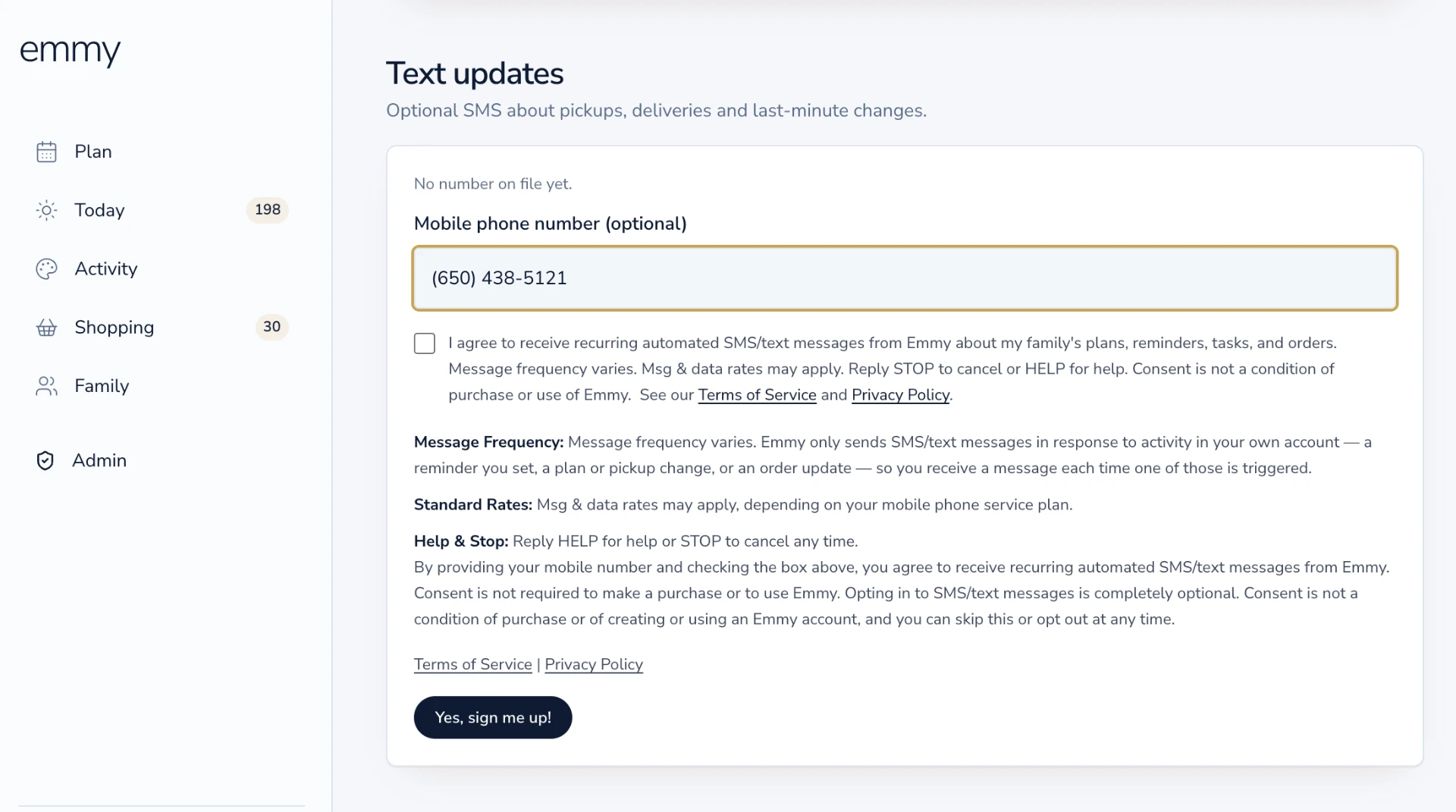1456x812 pixels.
Task: Click the Admin shield icon
Action: coord(45,461)
